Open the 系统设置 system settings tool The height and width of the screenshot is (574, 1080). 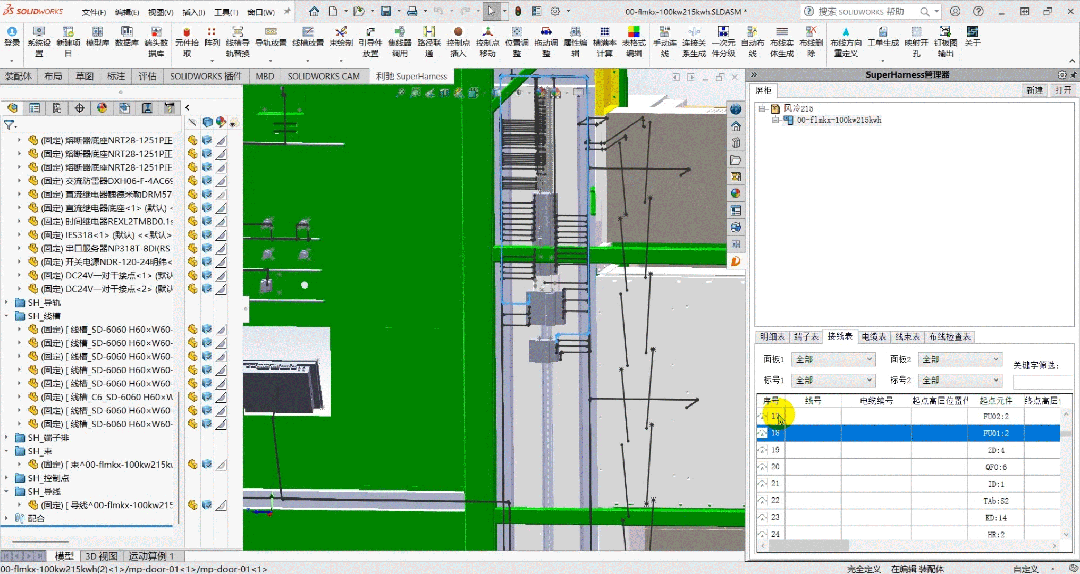39,42
